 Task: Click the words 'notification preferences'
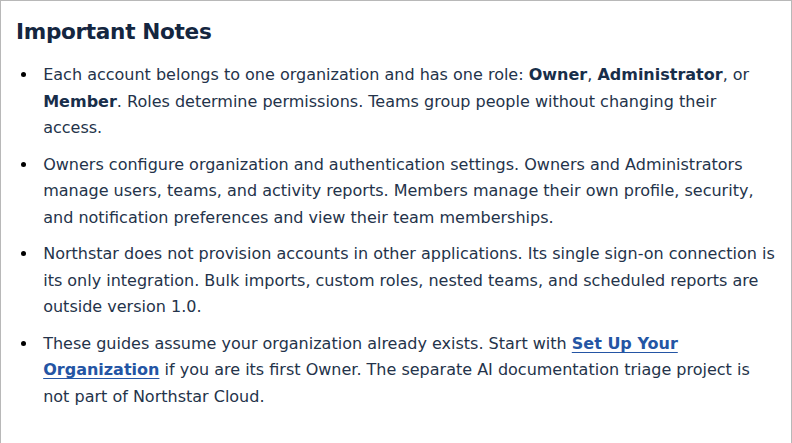point(173,218)
